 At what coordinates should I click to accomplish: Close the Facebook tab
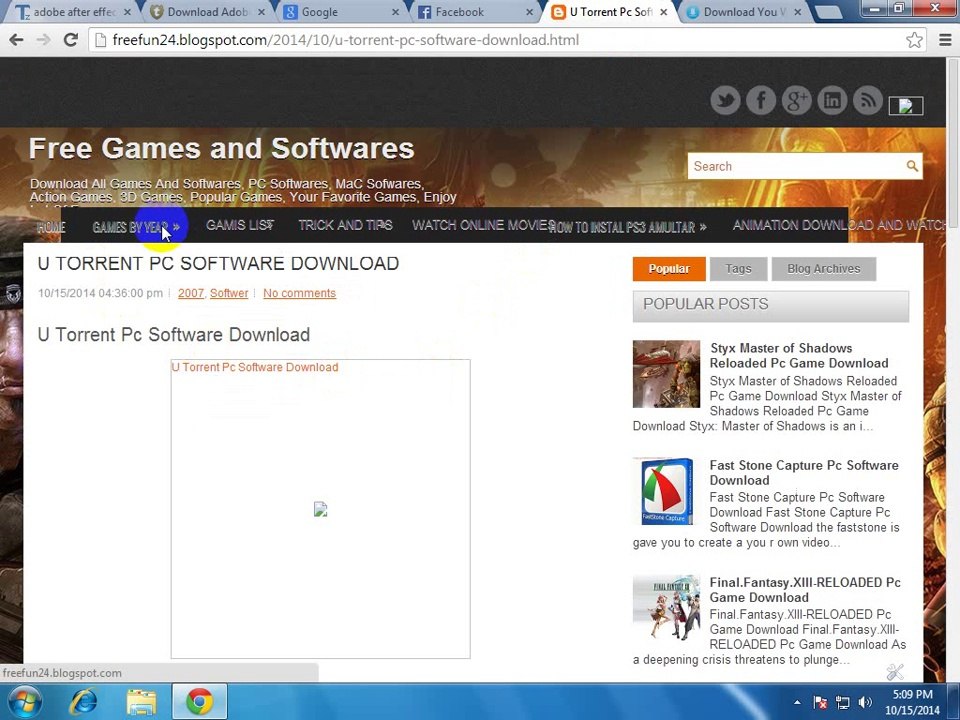coord(529,12)
